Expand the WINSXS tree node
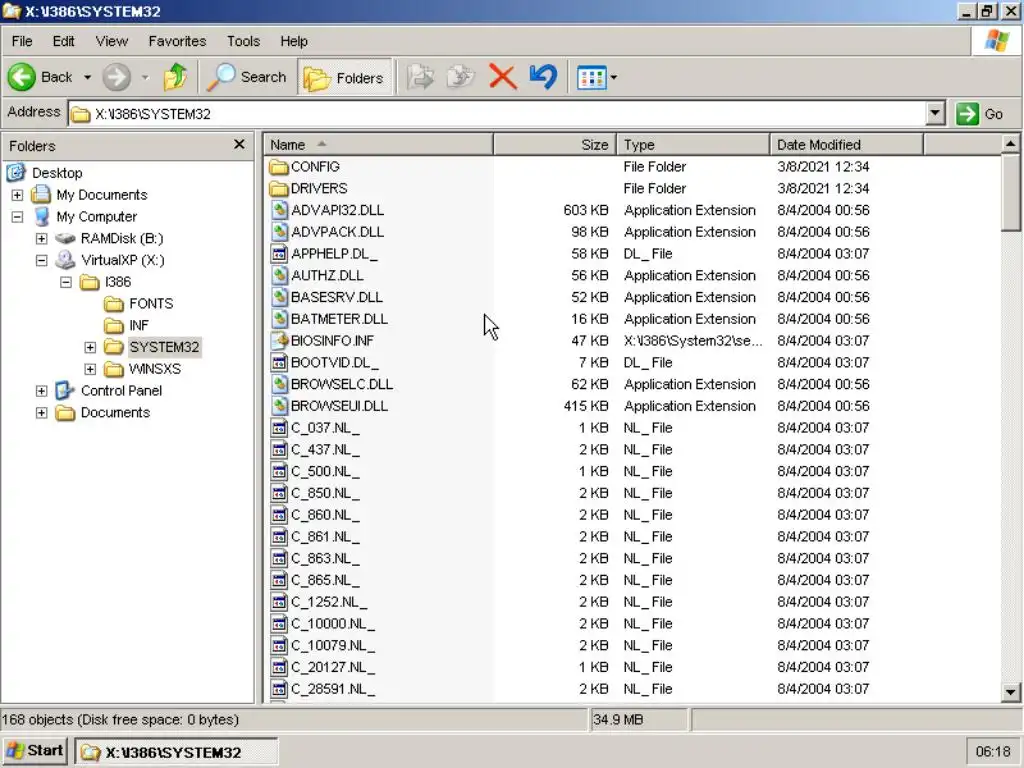This screenshot has height=768, width=1024. [90, 369]
